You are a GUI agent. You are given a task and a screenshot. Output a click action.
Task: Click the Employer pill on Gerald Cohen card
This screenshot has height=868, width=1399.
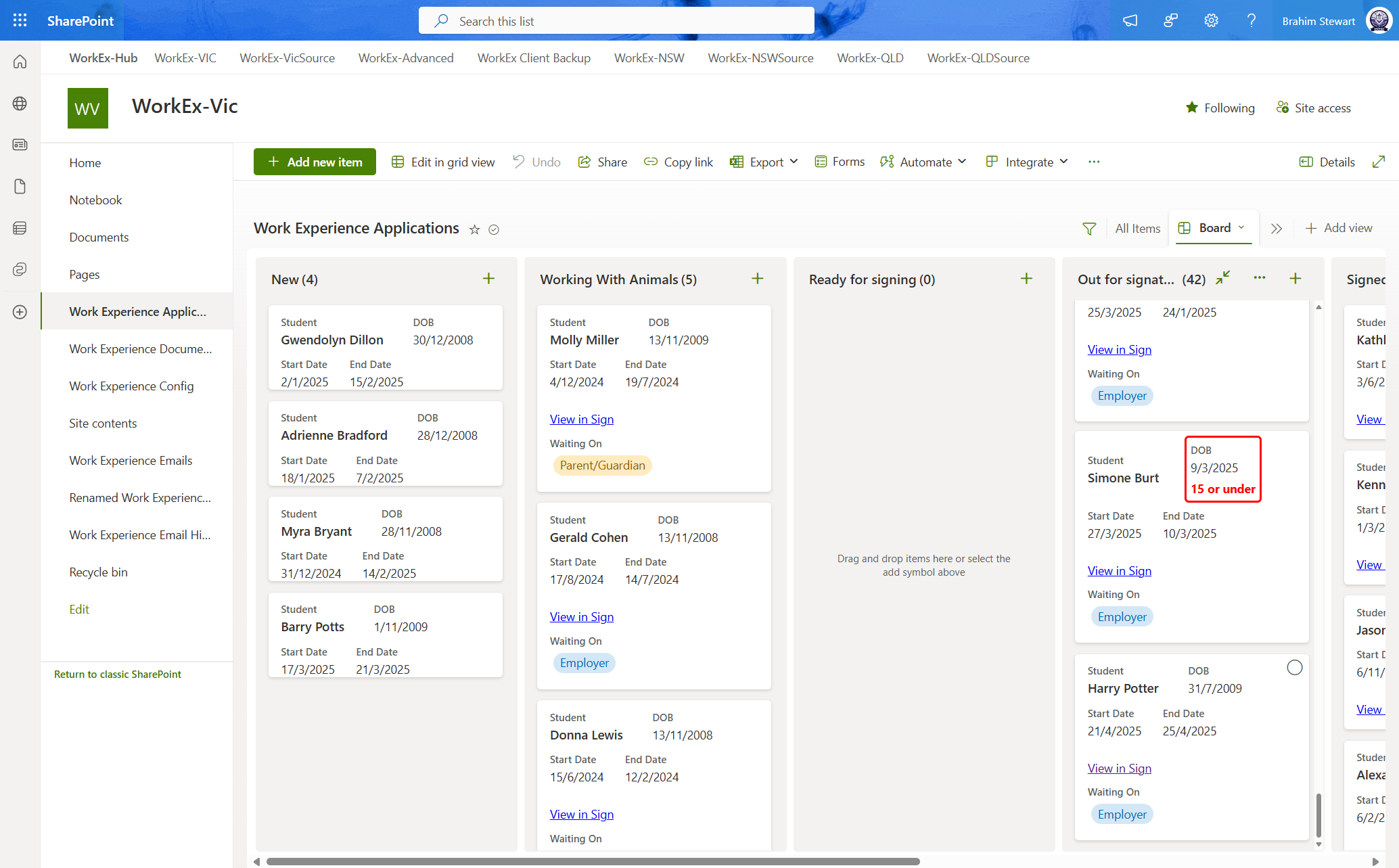pos(584,663)
